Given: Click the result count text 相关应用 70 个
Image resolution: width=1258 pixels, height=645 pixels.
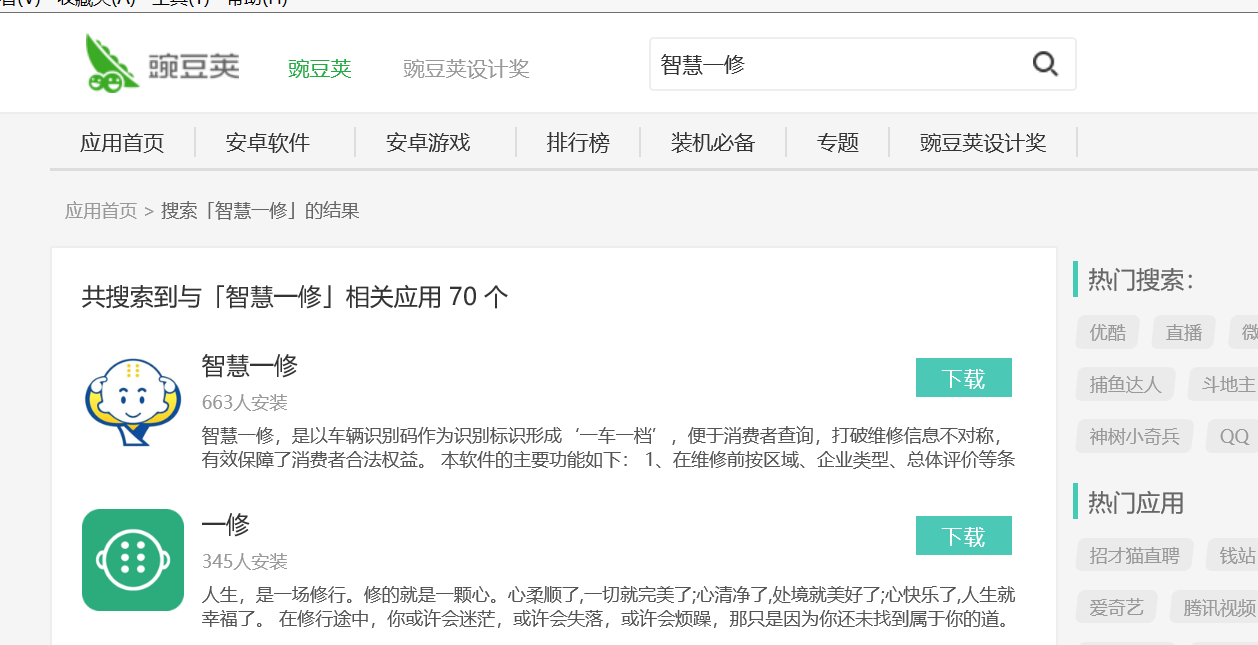Looking at the screenshot, I should 427,297.
